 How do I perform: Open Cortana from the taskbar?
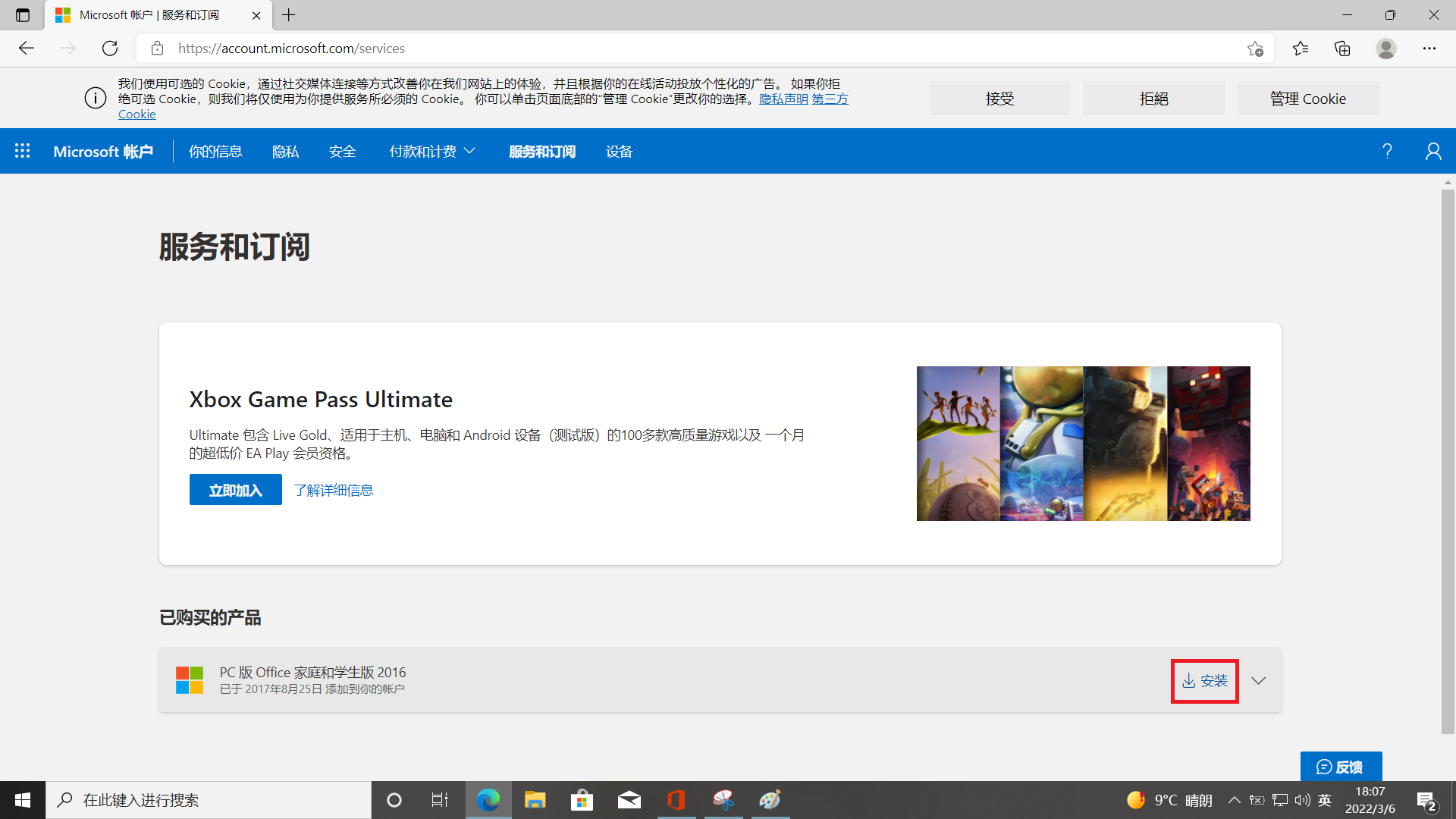[394, 800]
